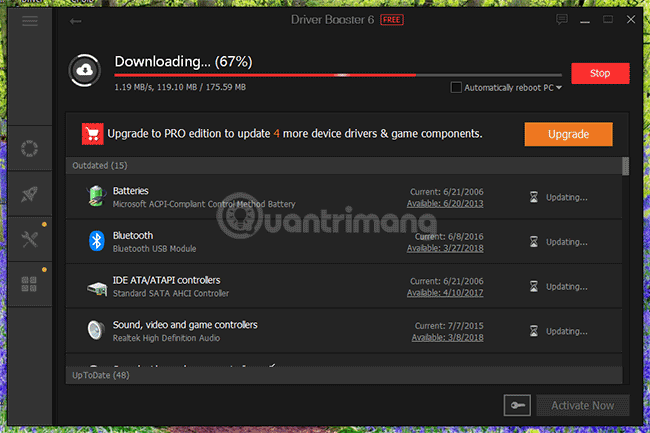Click the download progress bar

click(338, 75)
